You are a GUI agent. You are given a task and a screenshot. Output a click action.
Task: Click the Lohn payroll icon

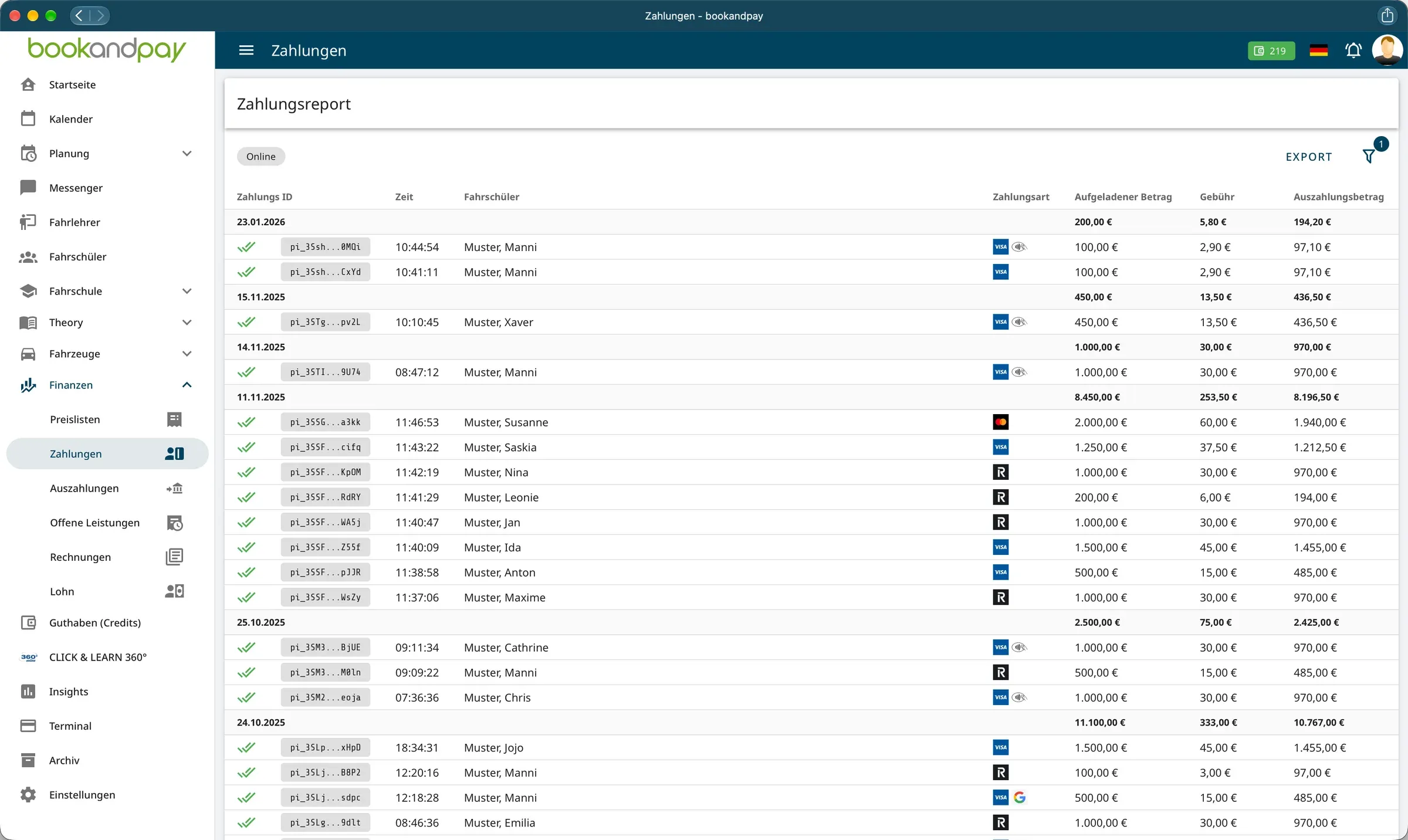coord(174,591)
